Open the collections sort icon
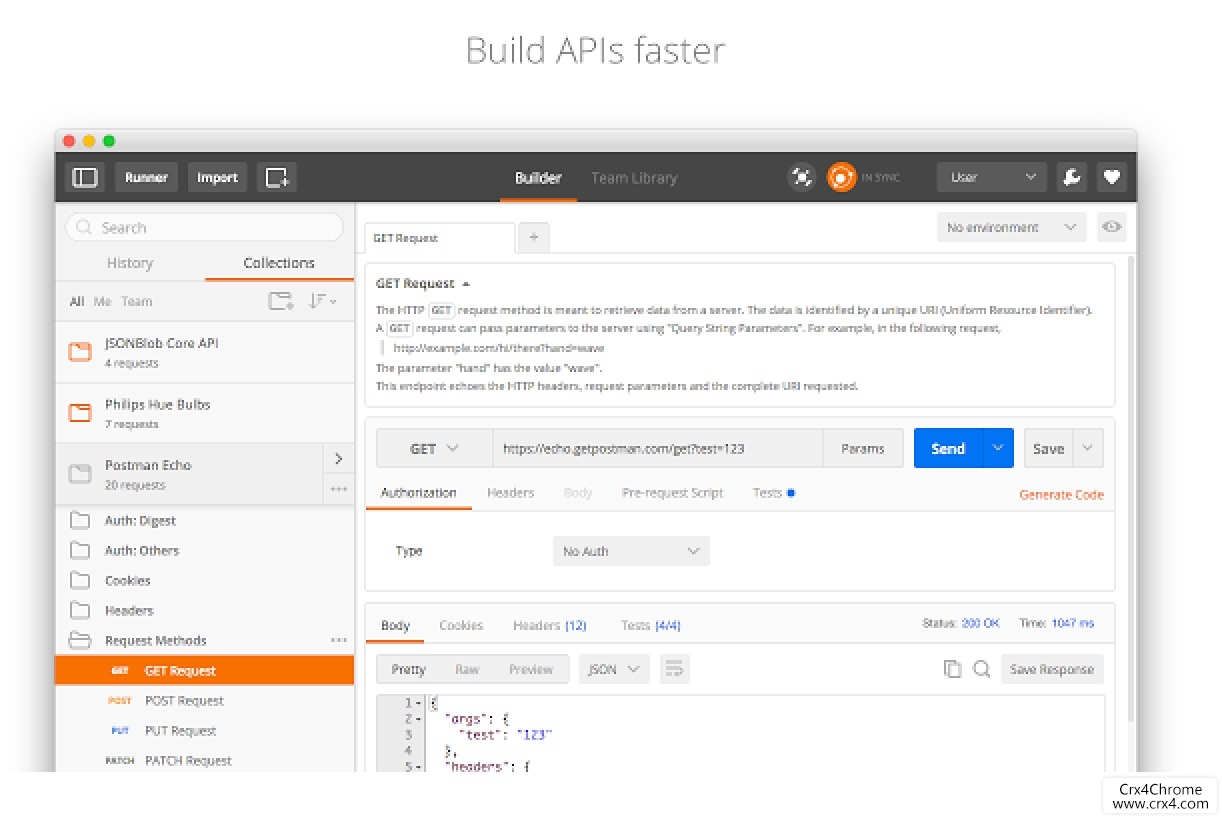This screenshot has height=818, width=1222. (x=322, y=301)
